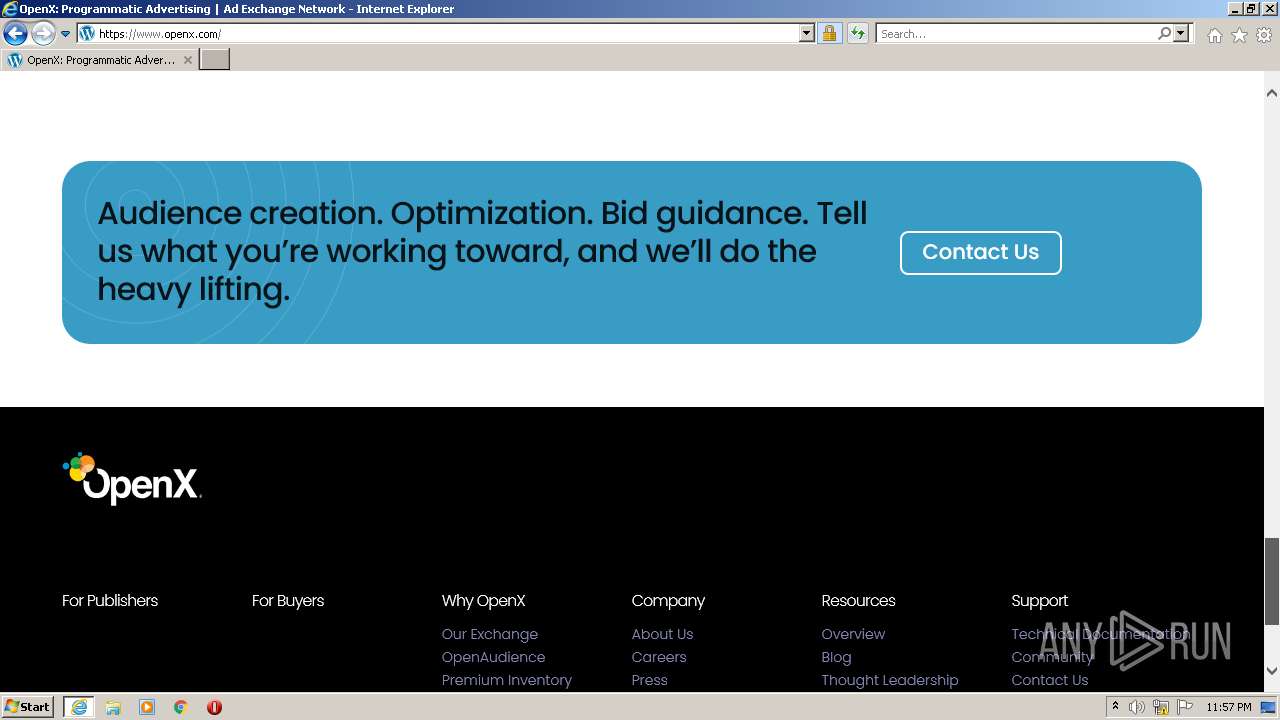Screen dimensions: 1280x720
Task: Open the footer Contact Us link
Action: [x=1050, y=680]
